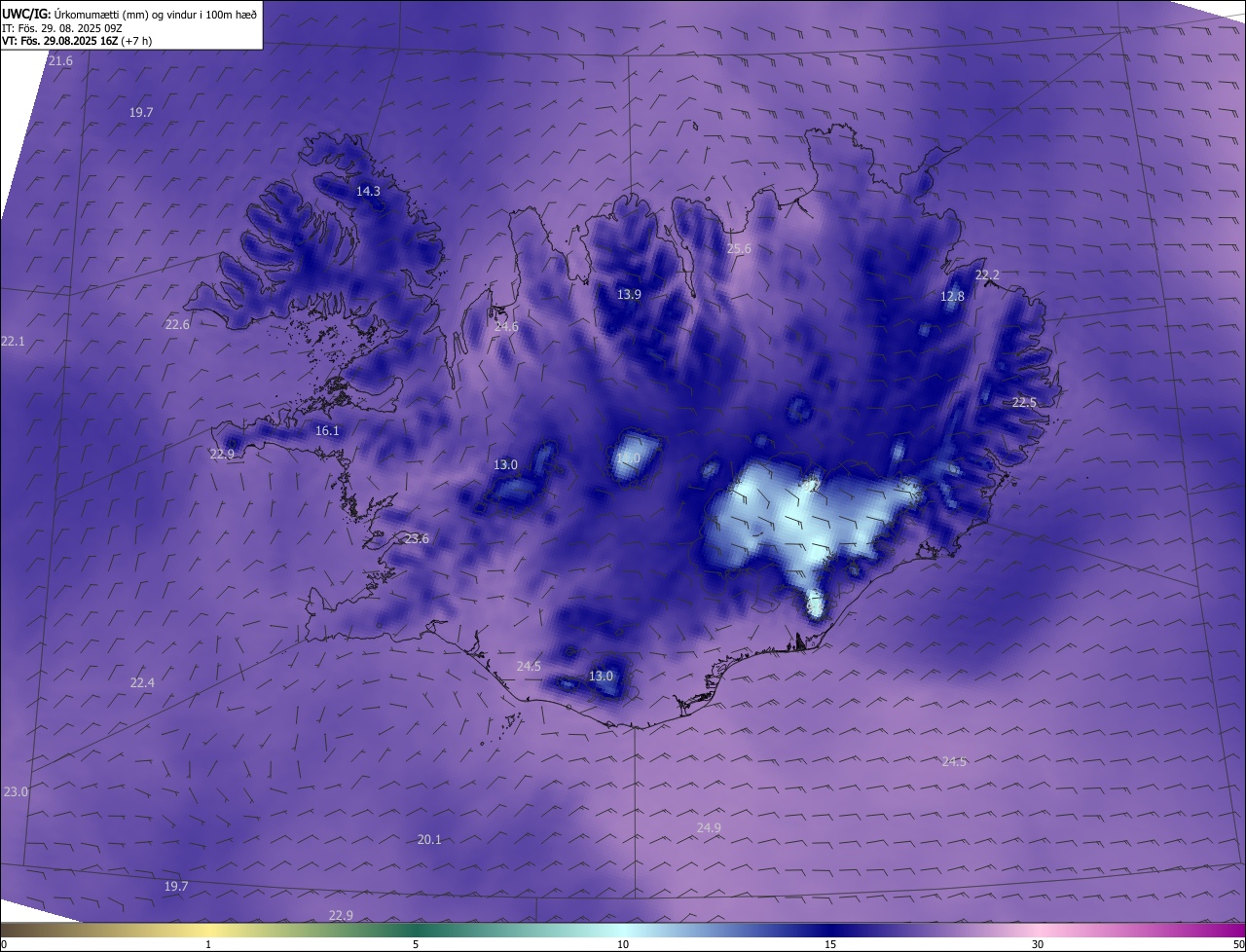Click the "0" tick on the color scale
The image size is (1246, 952).
4,945
